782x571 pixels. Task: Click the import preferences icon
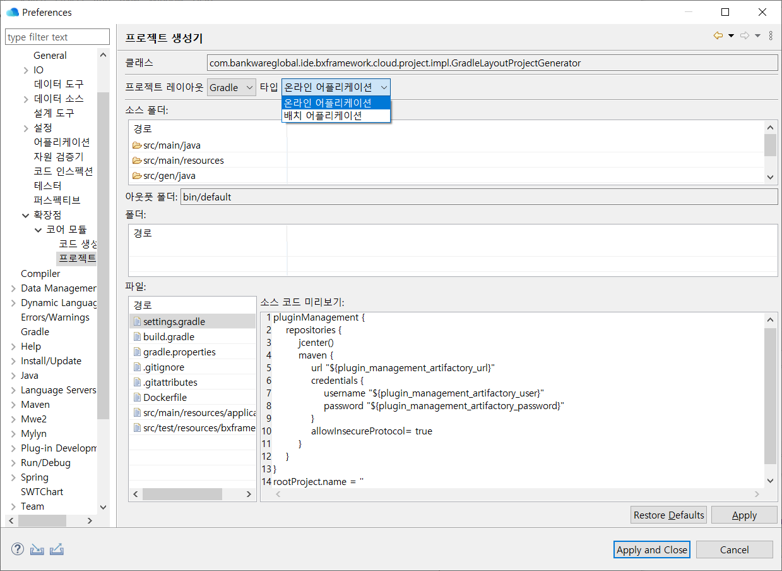(x=37, y=549)
